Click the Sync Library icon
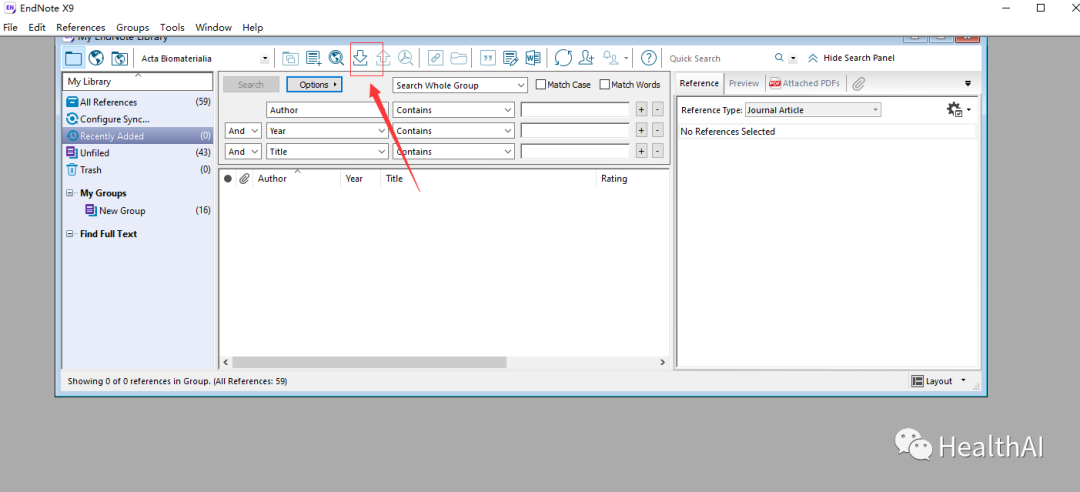The image size is (1080, 492). (x=563, y=59)
